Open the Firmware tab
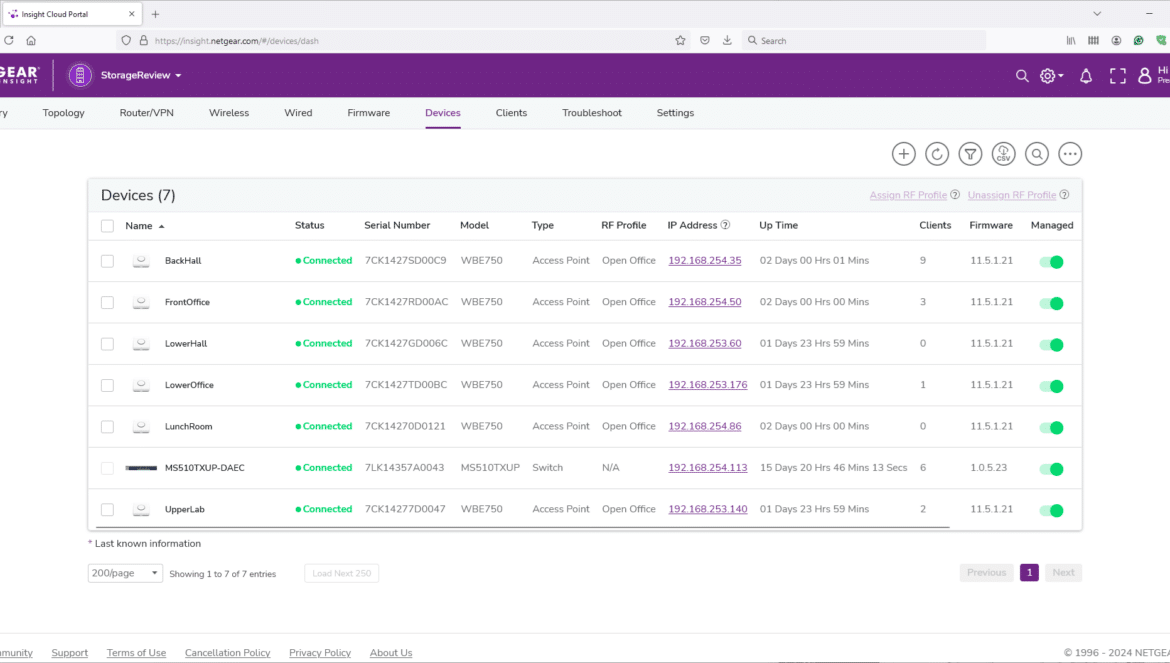 tap(369, 113)
